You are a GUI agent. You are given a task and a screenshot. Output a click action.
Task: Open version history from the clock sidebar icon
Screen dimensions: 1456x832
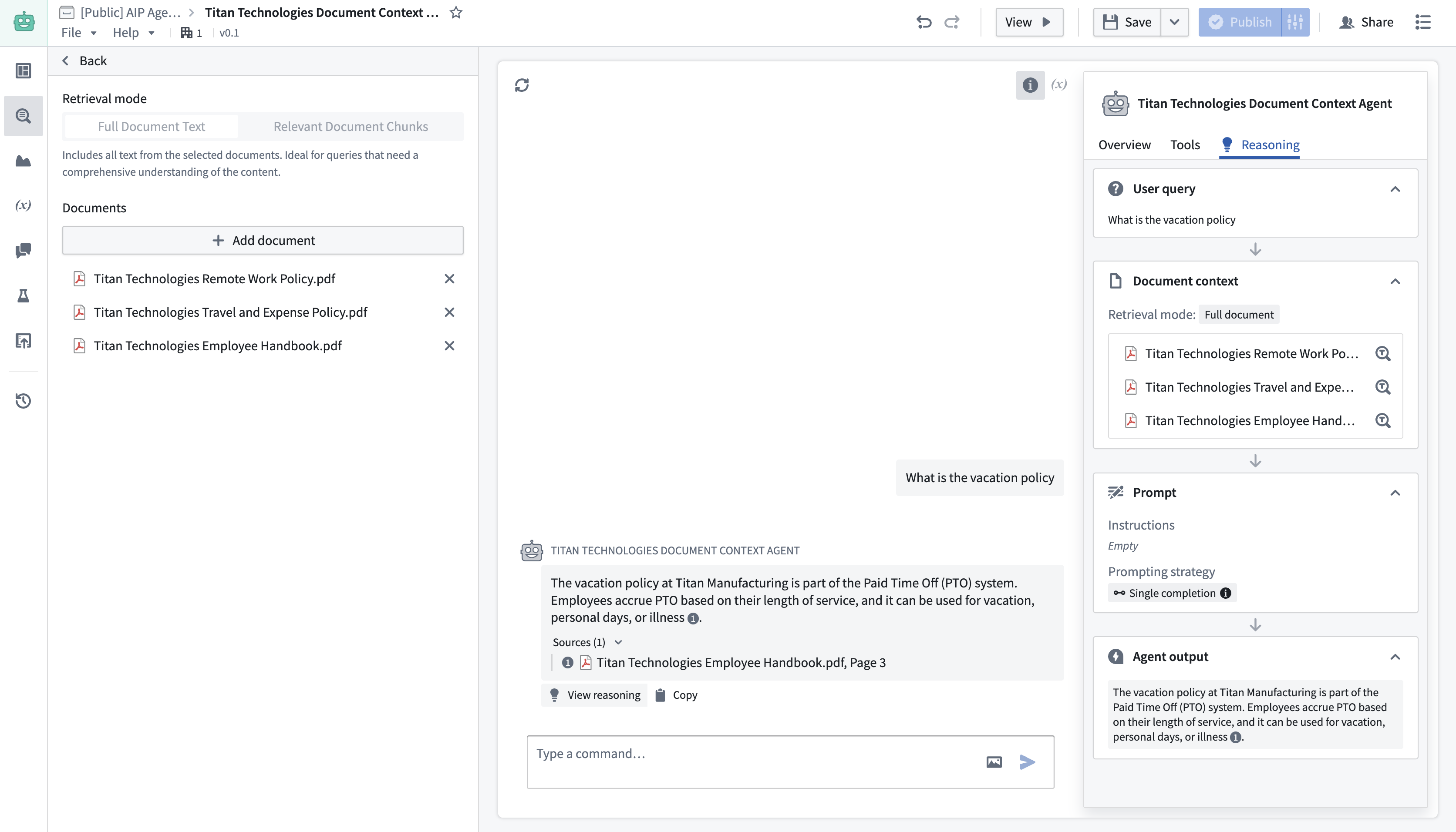[23, 401]
